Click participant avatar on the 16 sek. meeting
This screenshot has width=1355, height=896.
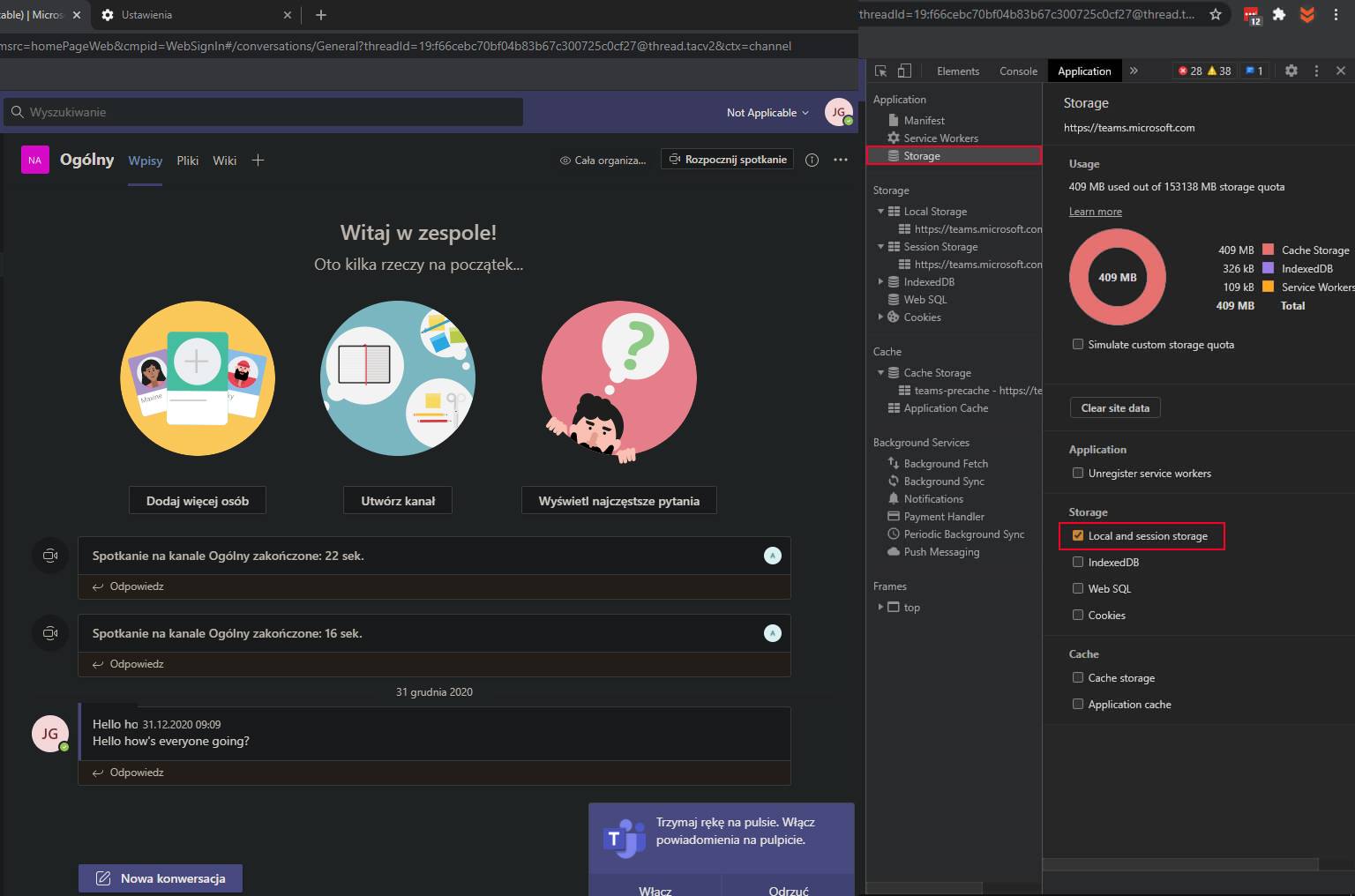773,633
